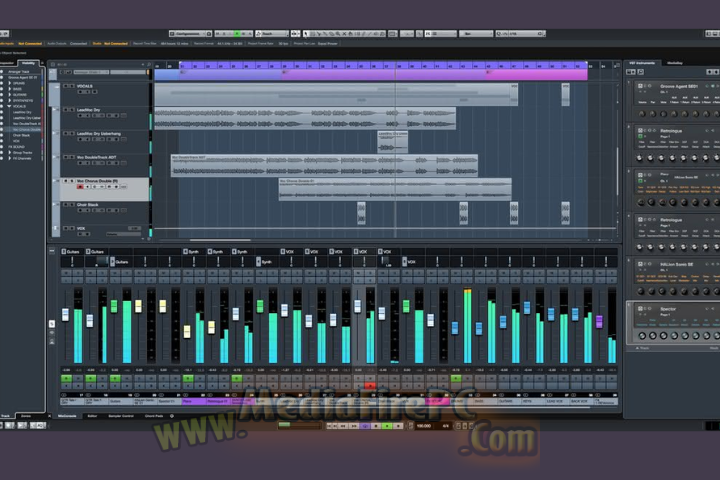Open the Bar grid type dropdown
The width and height of the screenshot is (720, 480).
click(x=475, y=34)
